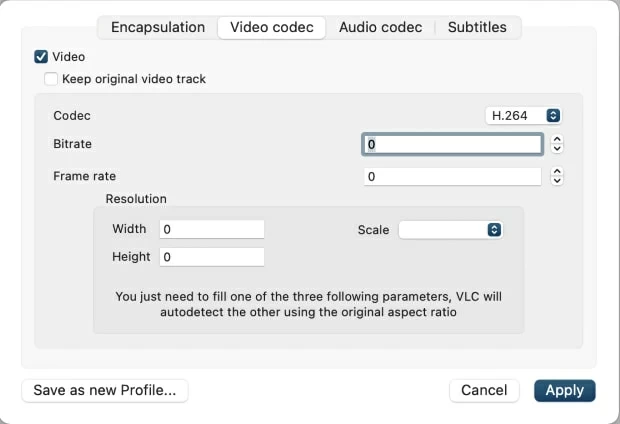The height and width of the screenshot is (424, 620).
Task: Open the Scale dropdown
Action: tap(450, 230)
